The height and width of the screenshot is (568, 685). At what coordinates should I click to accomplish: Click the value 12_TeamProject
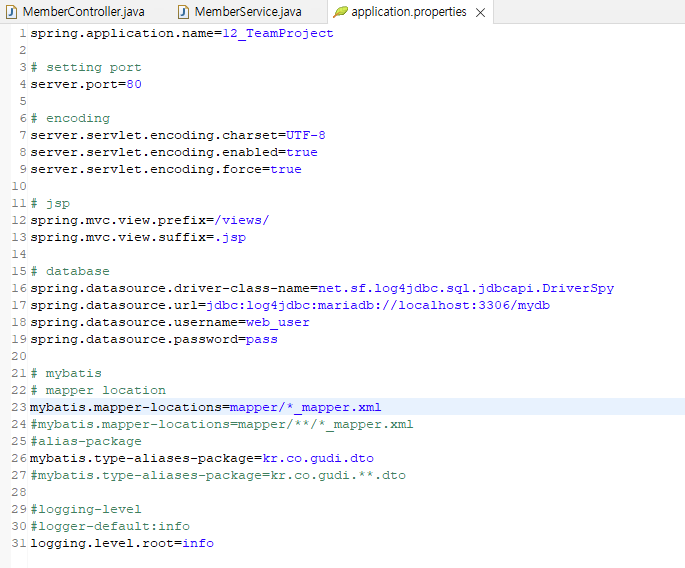(278, 33)
